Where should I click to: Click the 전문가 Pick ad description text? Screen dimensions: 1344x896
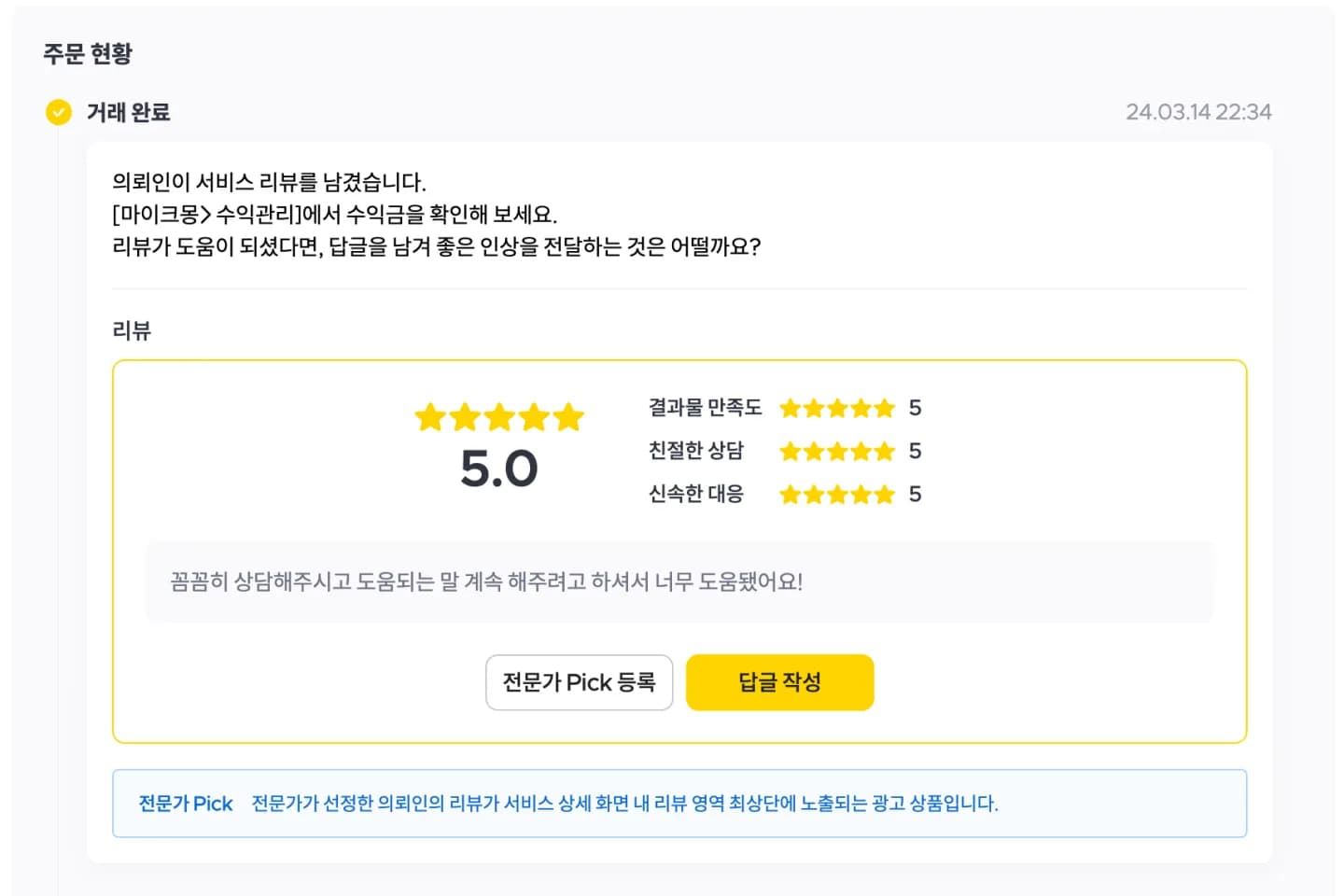click(x=625, y=804)
